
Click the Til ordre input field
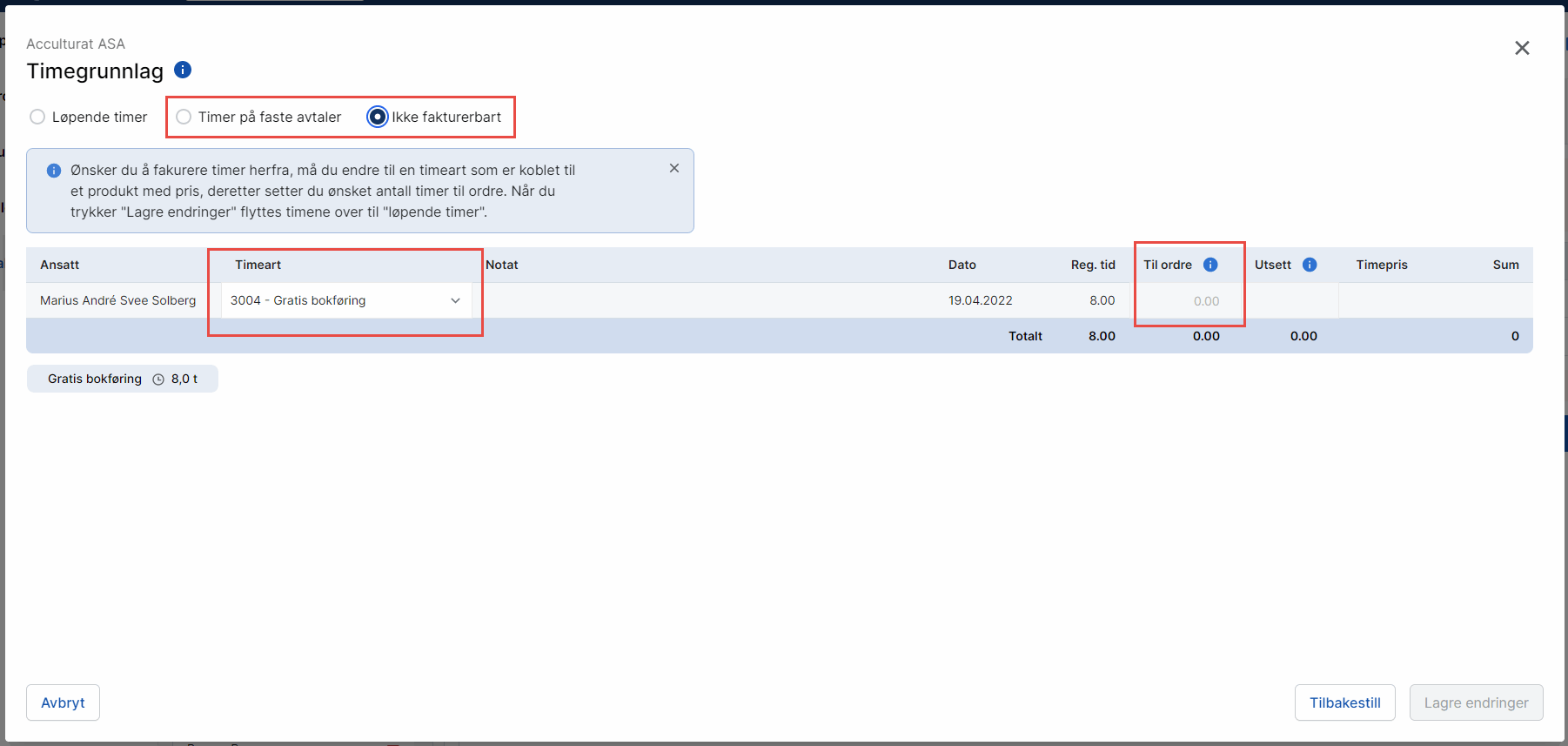1189,300
